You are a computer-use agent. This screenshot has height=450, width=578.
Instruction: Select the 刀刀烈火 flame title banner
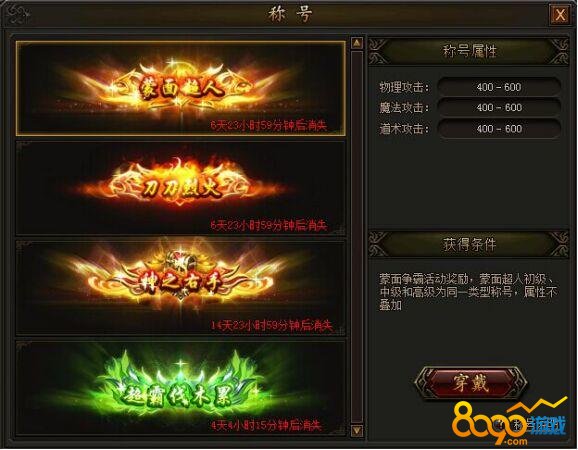coord(181,187)
